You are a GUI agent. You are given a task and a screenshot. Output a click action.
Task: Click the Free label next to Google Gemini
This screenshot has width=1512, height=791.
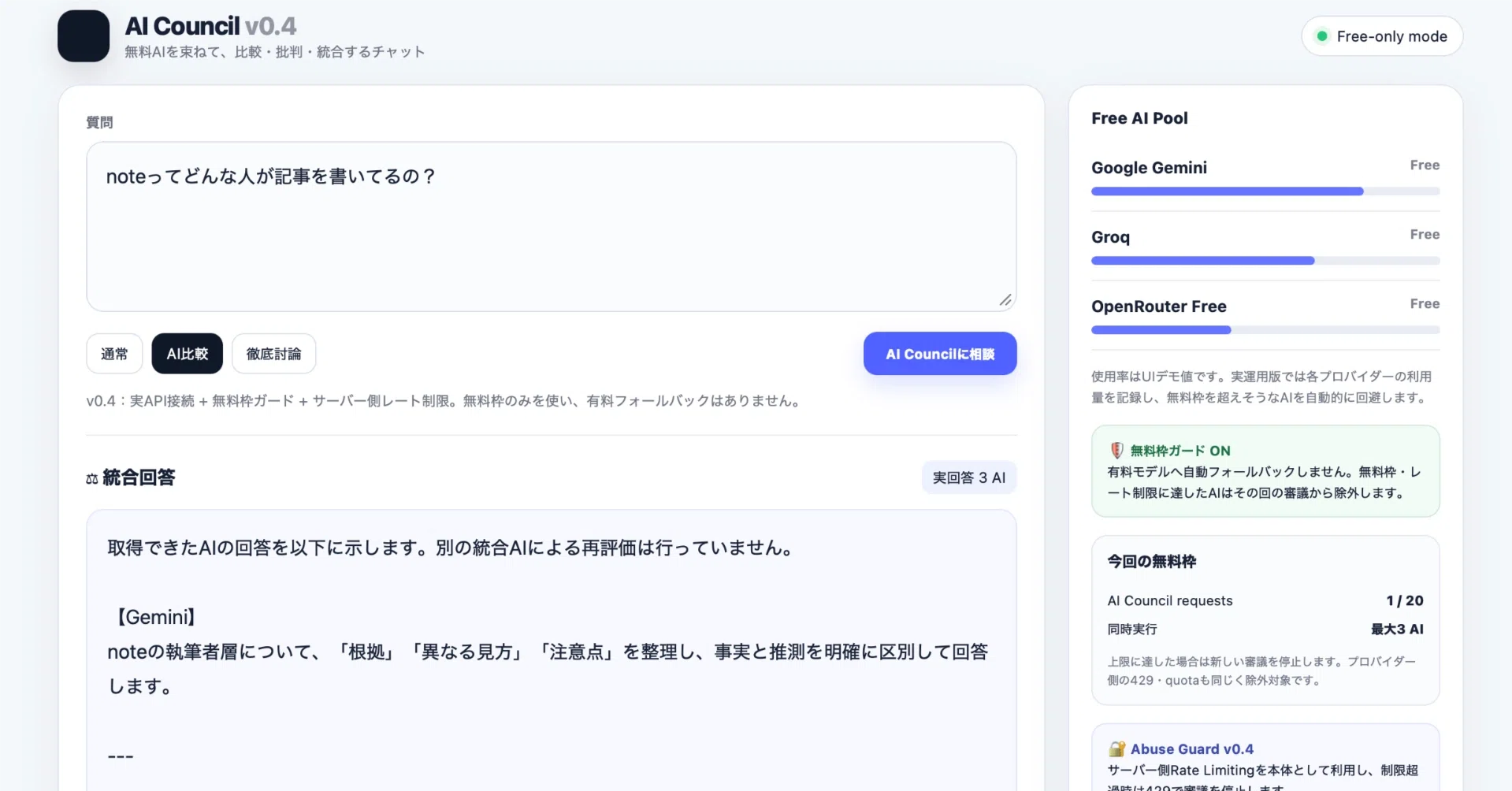click(x=1425, y=165)
